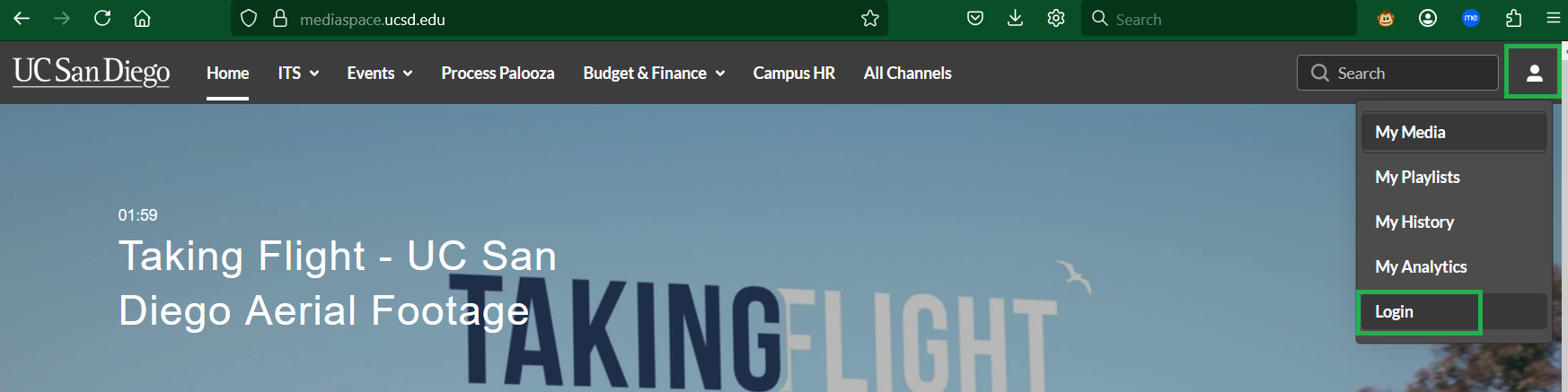
Task: Open the Firefox account icon
Action: click(1428, 19)
